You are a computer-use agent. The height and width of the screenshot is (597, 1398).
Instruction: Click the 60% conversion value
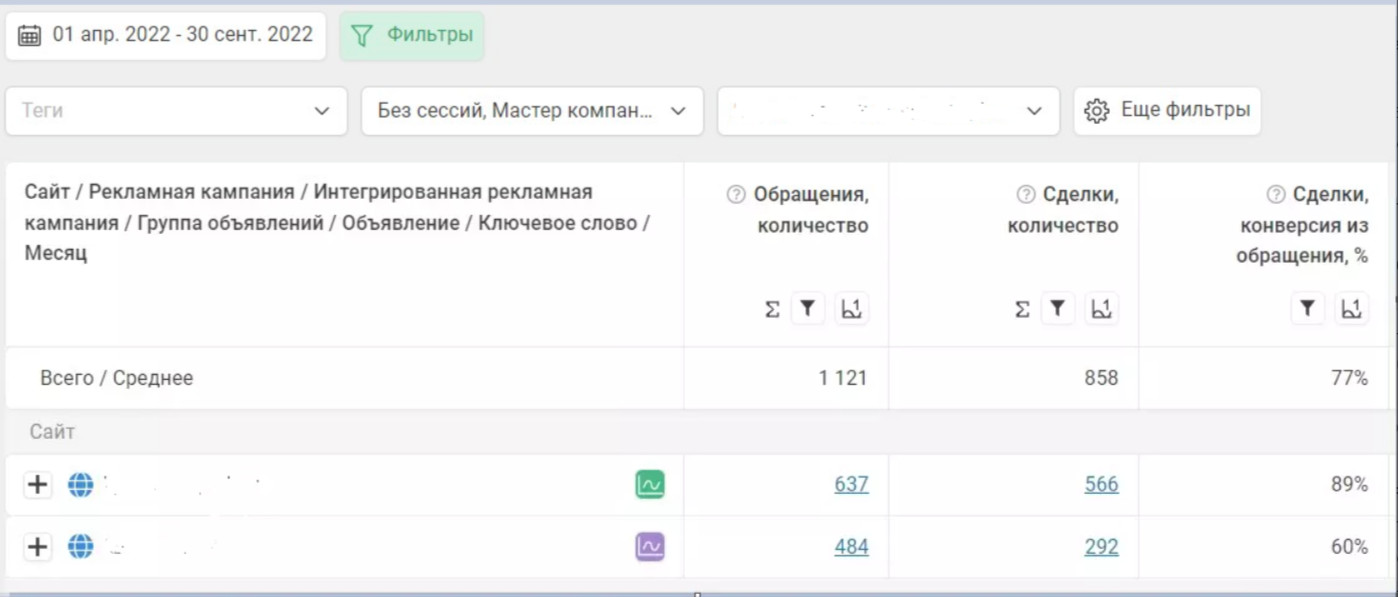point(1349,547)
